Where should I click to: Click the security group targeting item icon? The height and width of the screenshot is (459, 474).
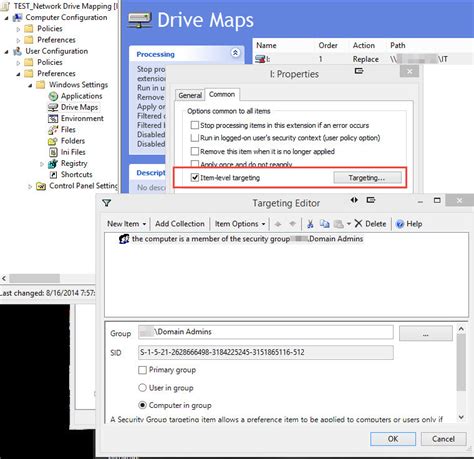coord(124,239)
